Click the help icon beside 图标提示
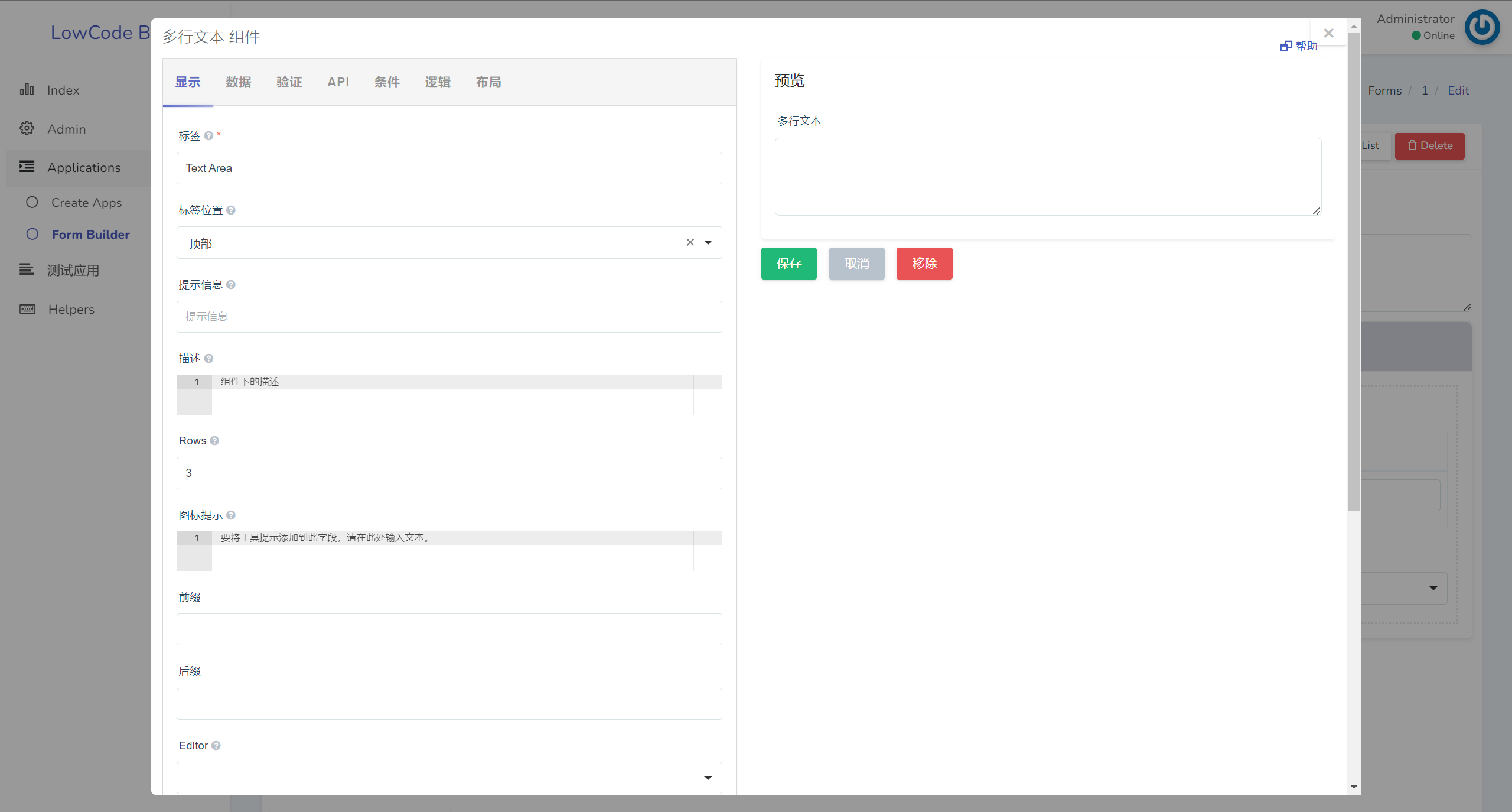This screenshot has width=1512, height=812. (231, 515)
